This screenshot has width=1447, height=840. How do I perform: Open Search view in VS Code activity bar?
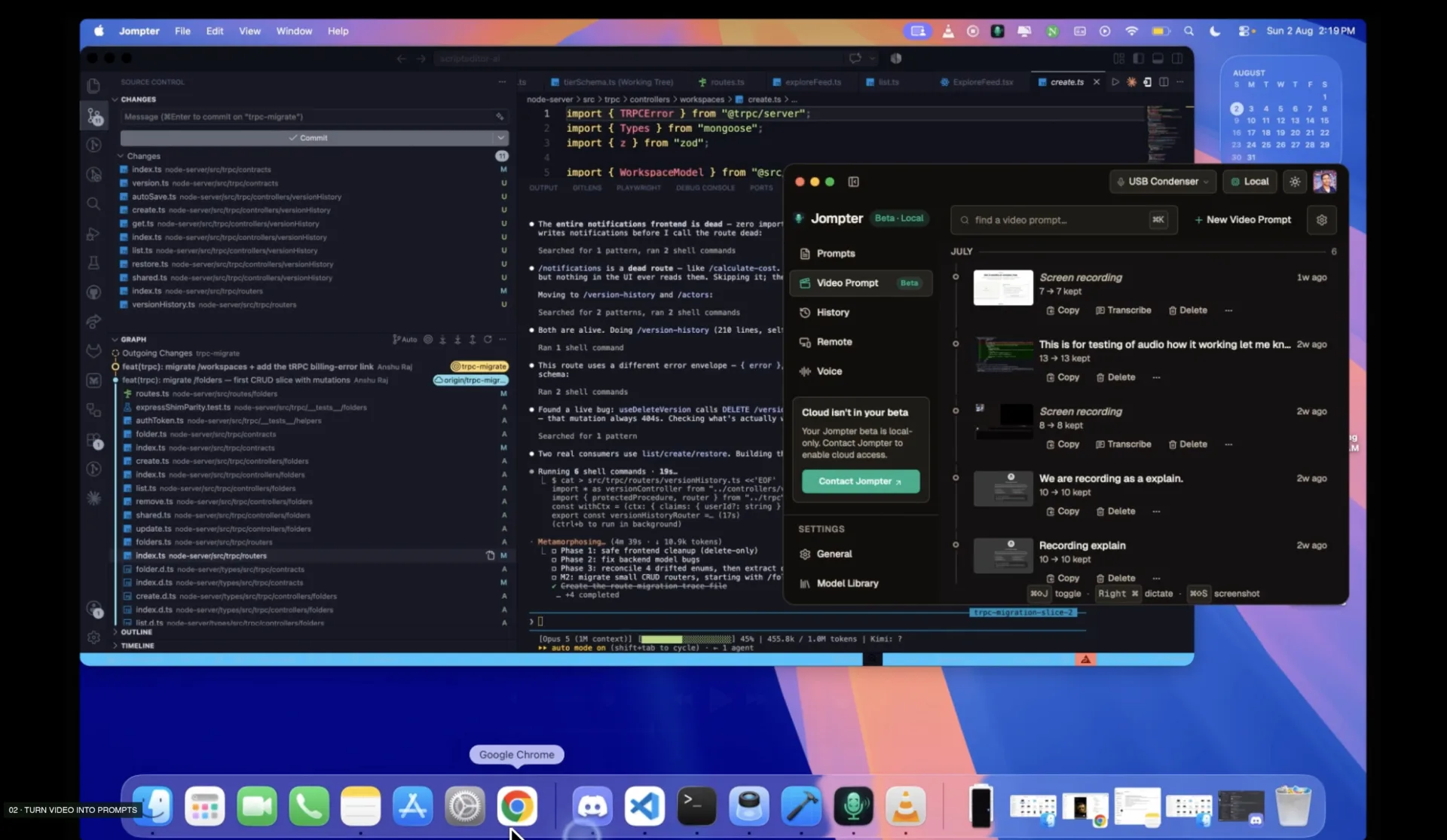[93, 203]
